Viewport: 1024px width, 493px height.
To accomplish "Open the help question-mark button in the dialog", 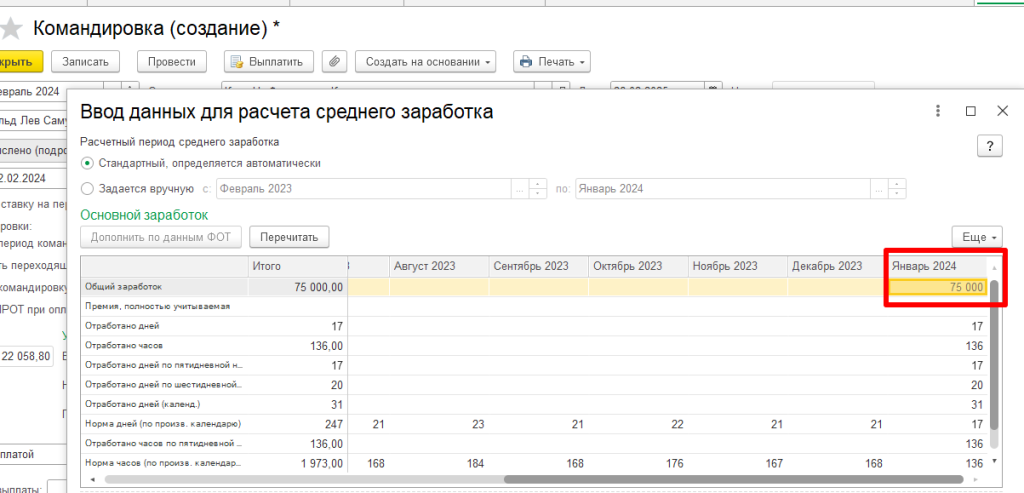I will [x=989, y=147].
